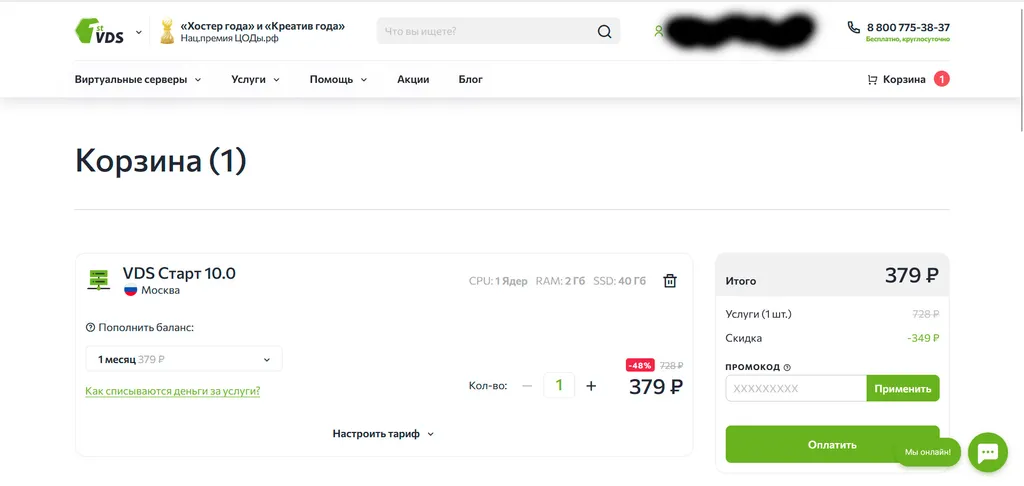This screenshot has height=486, width=1024.
Task: Click the user profile icon
Action: [658, 31]
